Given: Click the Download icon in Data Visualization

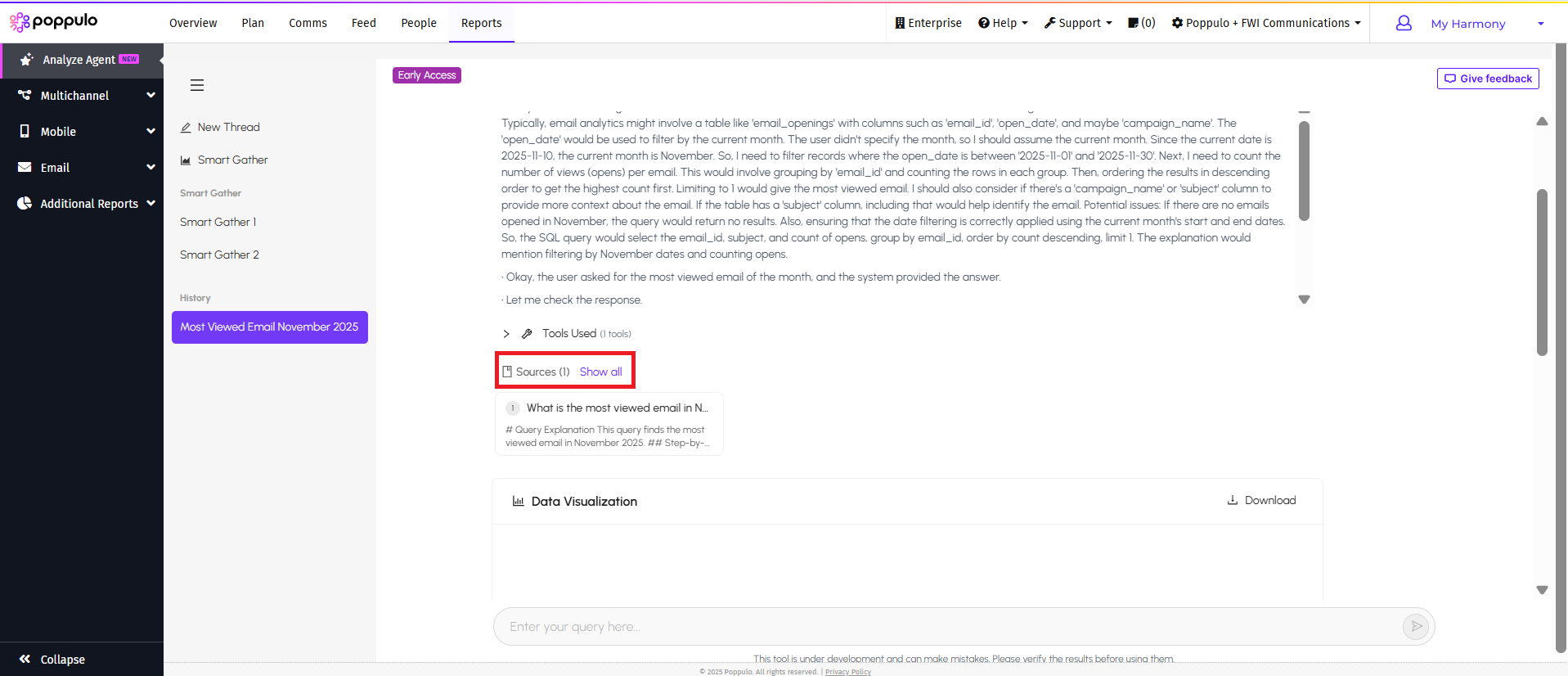Looking at the screenshot, I should (1233, 500).
